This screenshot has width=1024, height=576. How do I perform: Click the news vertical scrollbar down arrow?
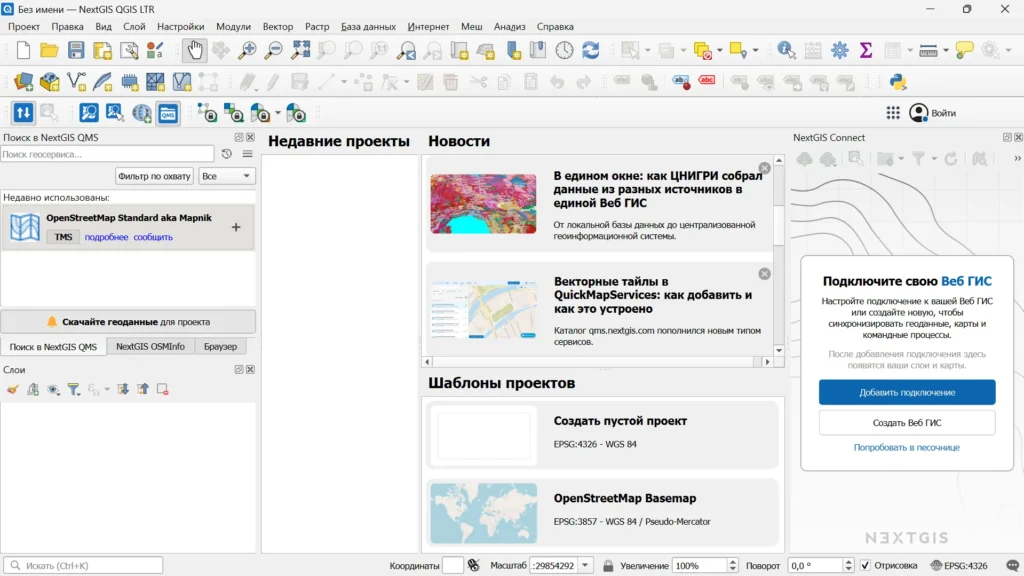pos(778,351)
